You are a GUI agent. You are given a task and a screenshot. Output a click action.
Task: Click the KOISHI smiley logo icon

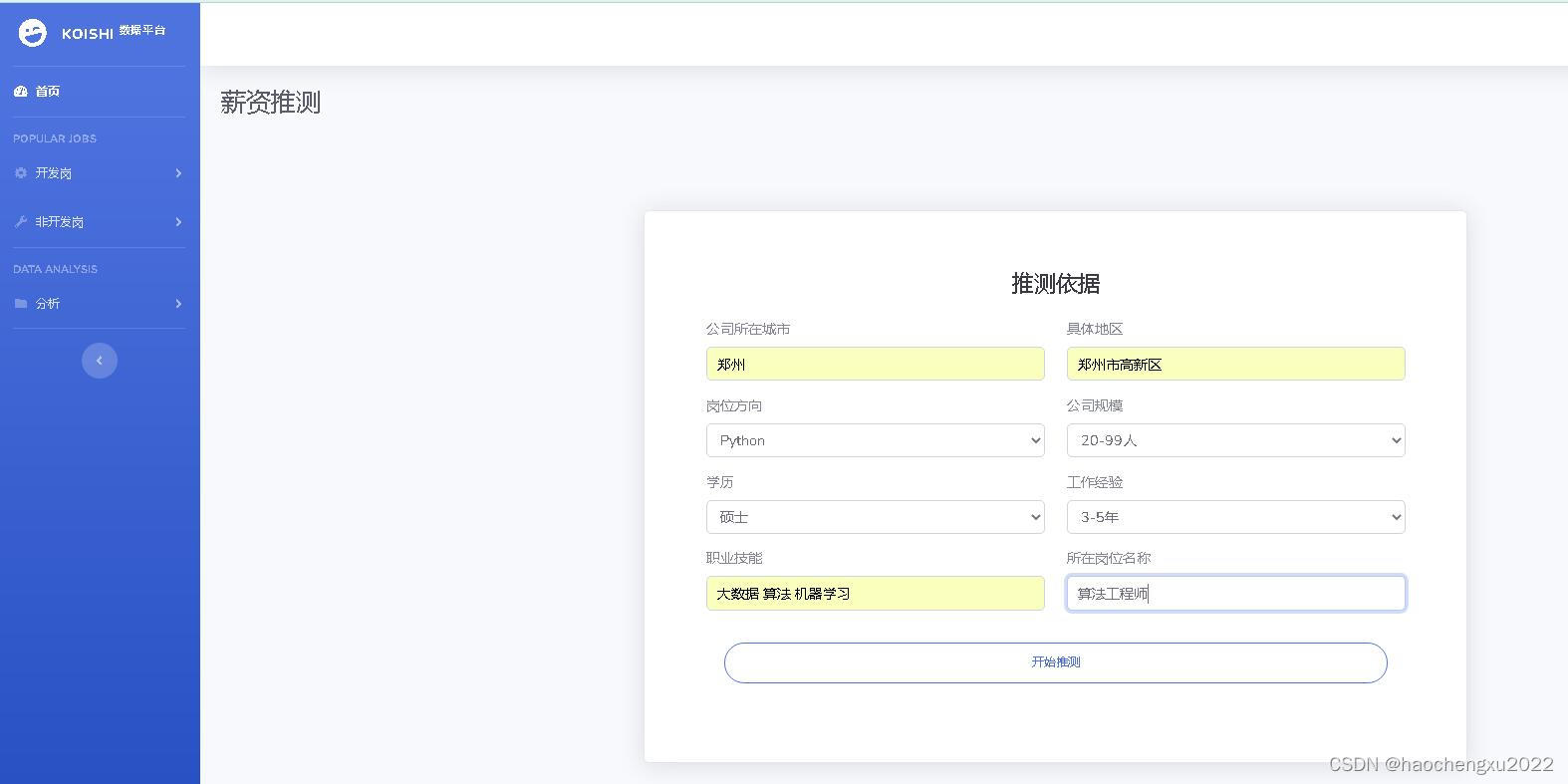tap(33, 33)
